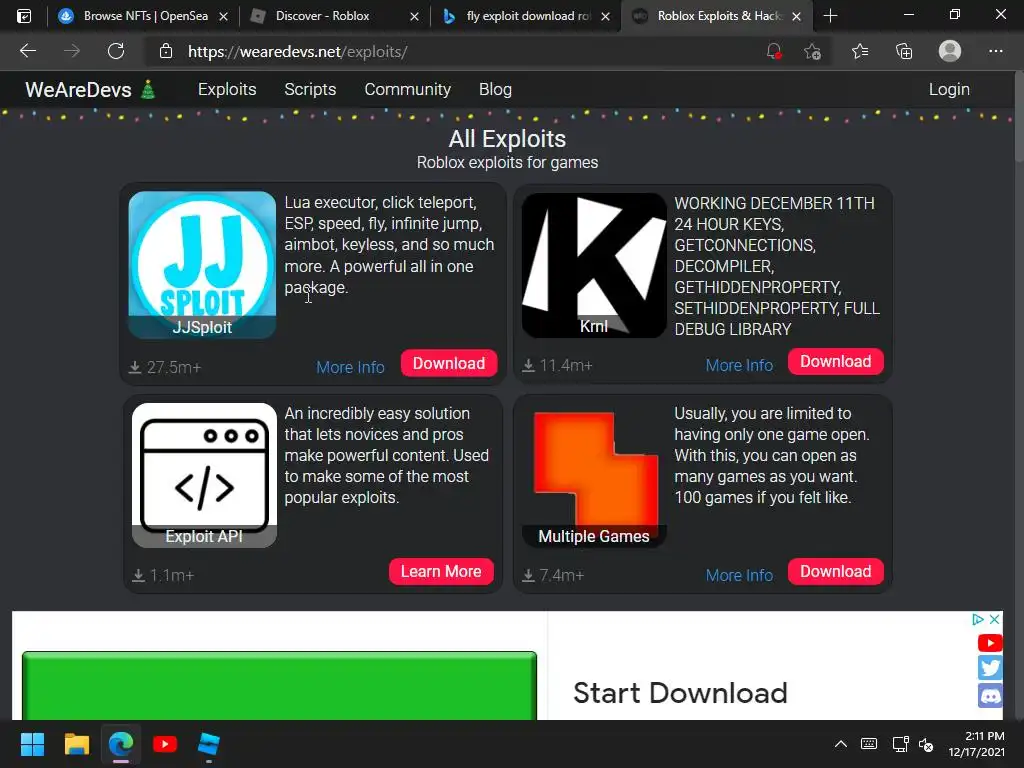Open WeAreDevs Discord social icon
The height and width of the screenshot is (768, 1024).
point(990,696)
